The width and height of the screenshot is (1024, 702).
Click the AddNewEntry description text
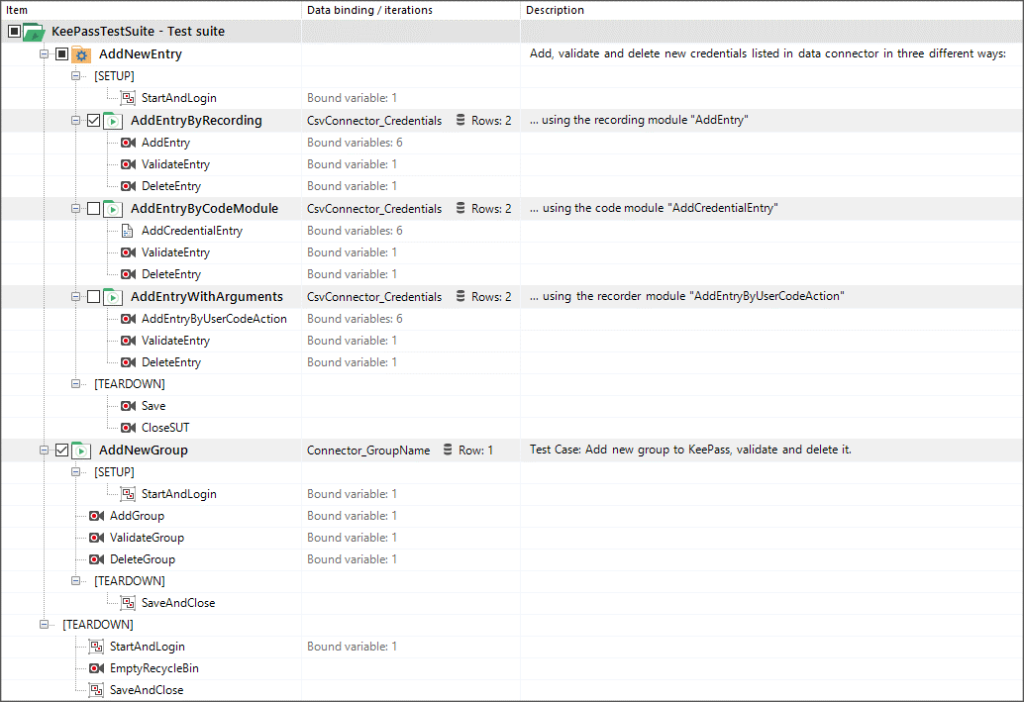point(767,54)
